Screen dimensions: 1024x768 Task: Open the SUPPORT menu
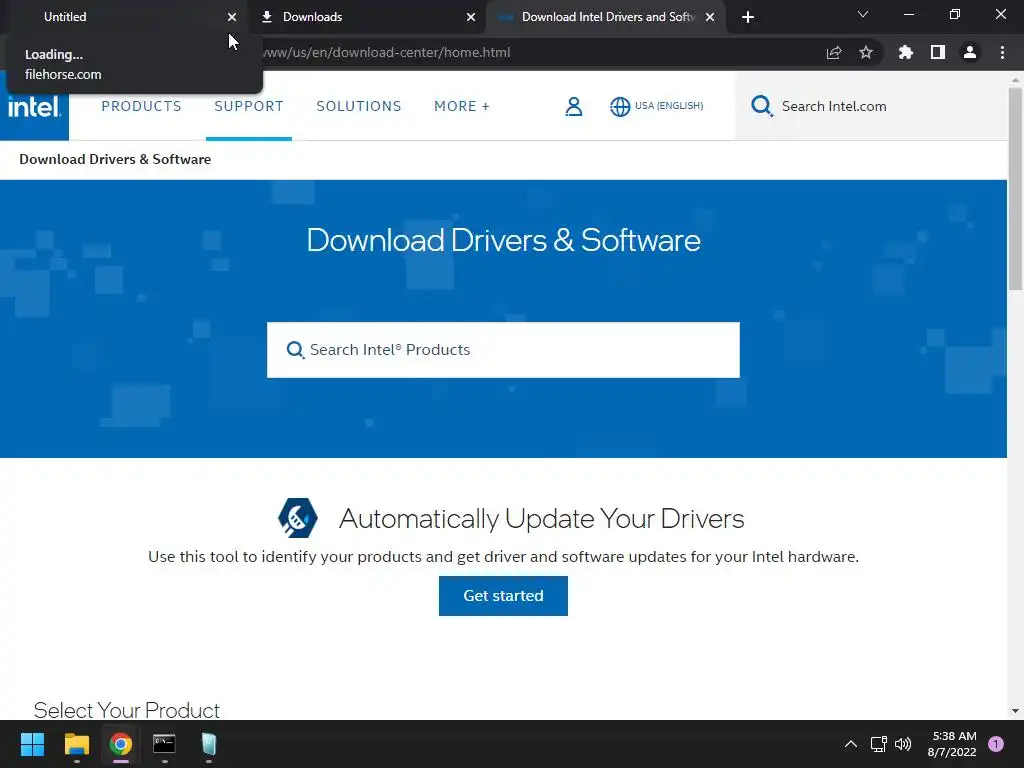[249, 106]
